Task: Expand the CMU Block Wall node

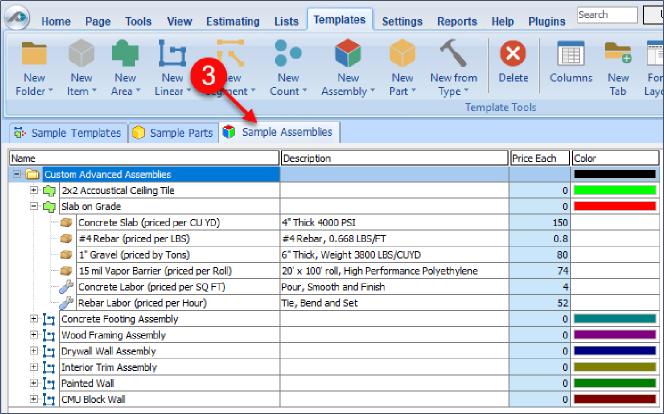Action: [x=34, y=399]
